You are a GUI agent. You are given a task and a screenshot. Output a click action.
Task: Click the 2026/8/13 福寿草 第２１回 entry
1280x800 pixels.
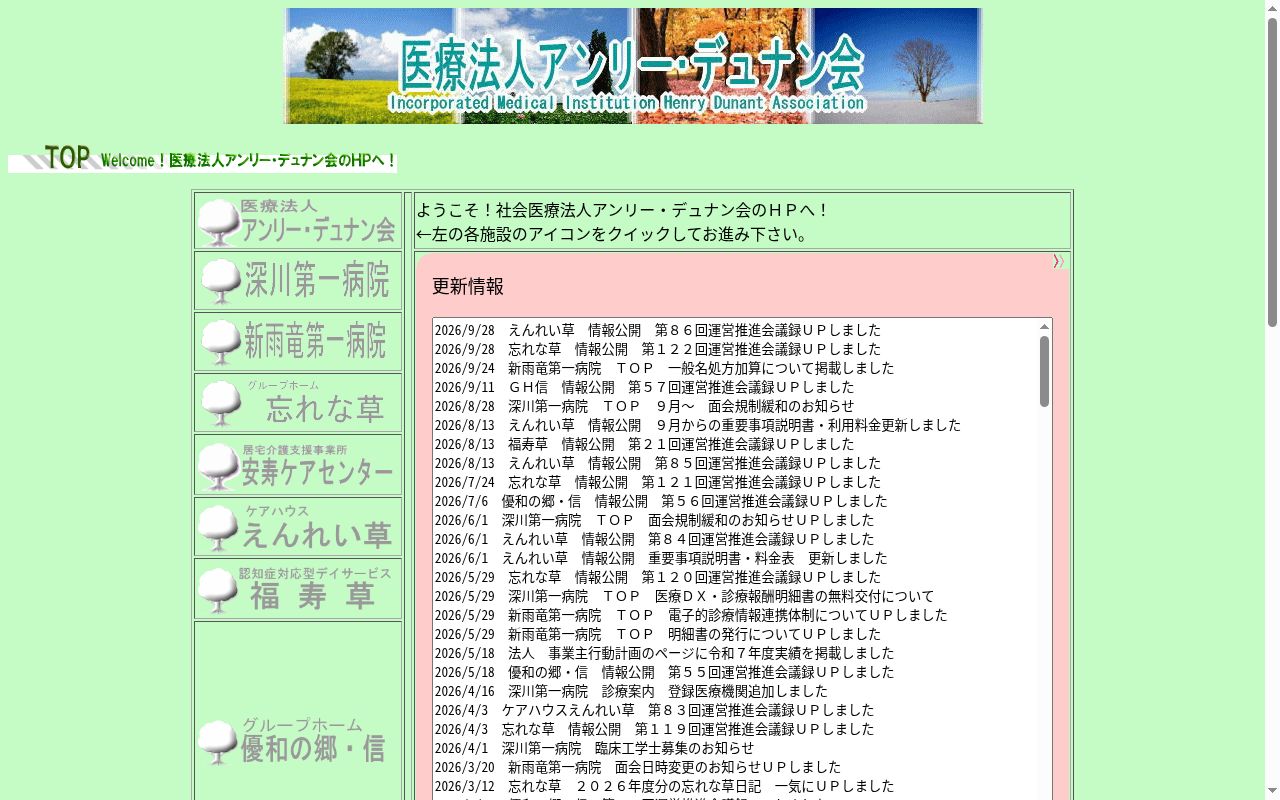(x=645, y=444)
